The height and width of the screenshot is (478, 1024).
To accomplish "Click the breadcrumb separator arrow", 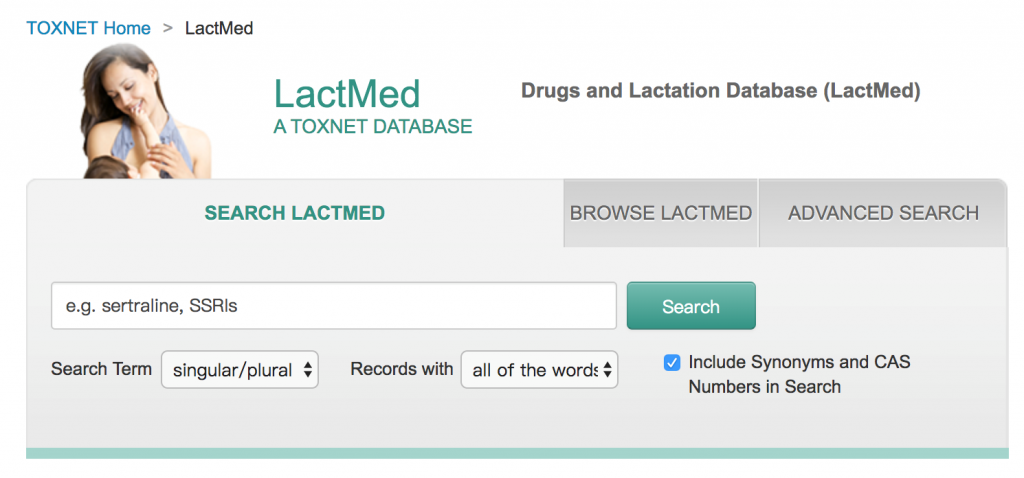I will pyautogui.click(x=168, y=28).
